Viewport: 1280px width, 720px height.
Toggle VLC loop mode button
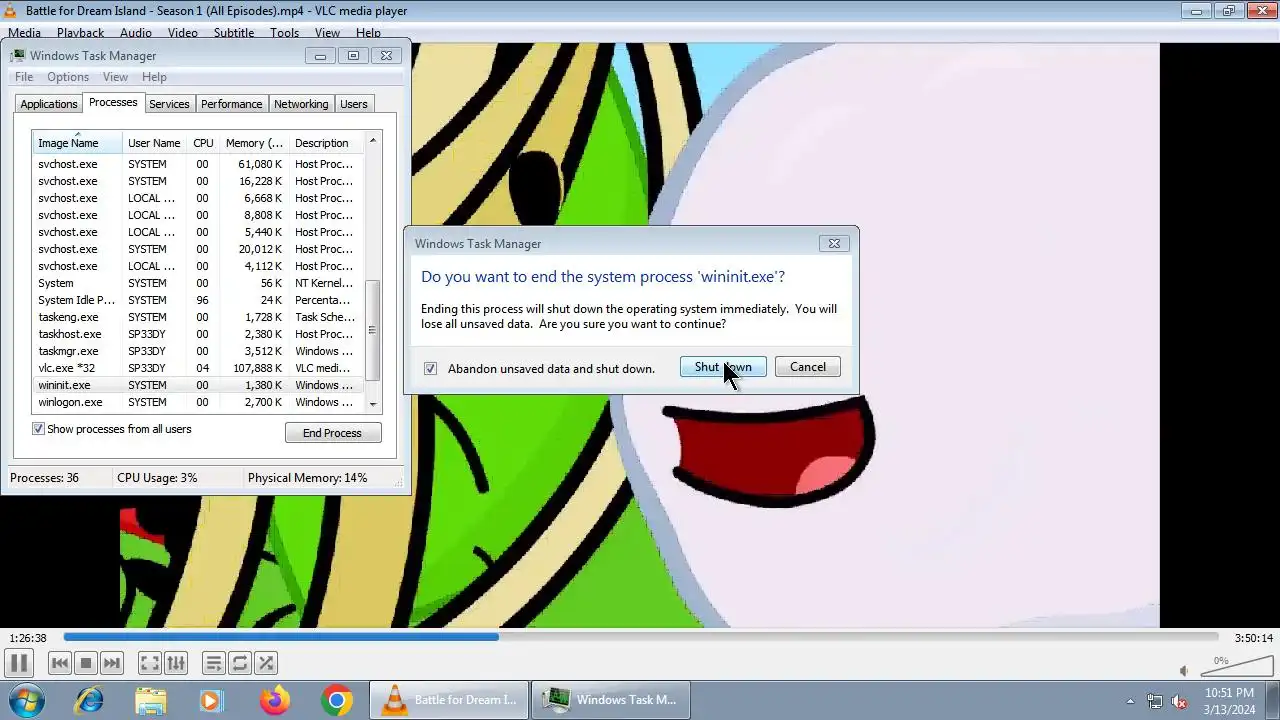tap(239, 663)
